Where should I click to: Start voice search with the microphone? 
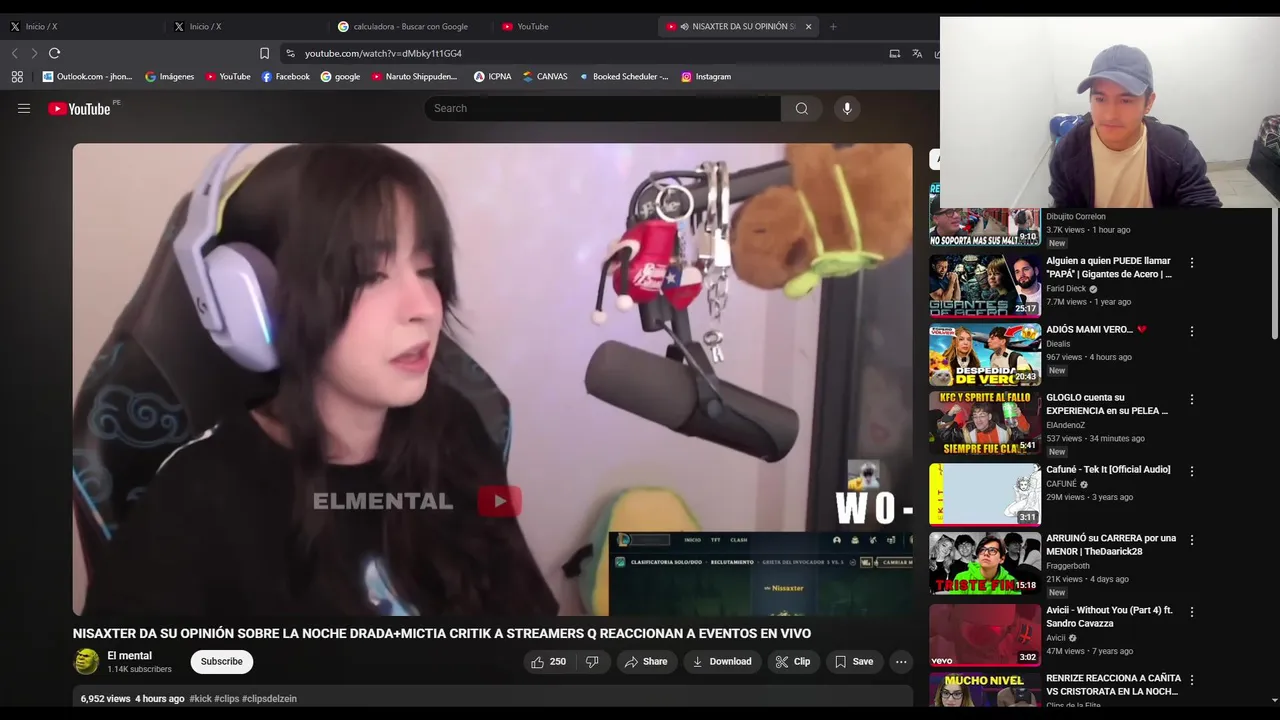[x=847, y=108]
